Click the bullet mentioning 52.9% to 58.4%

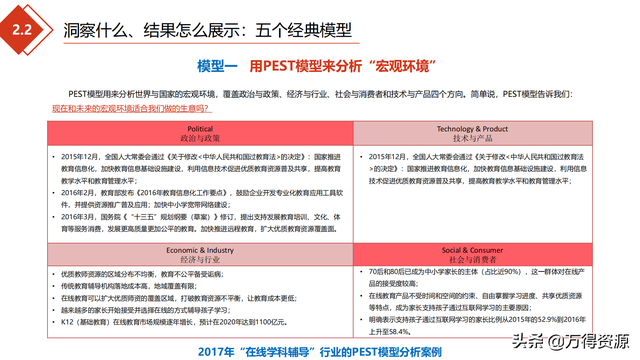coord(473,326)
